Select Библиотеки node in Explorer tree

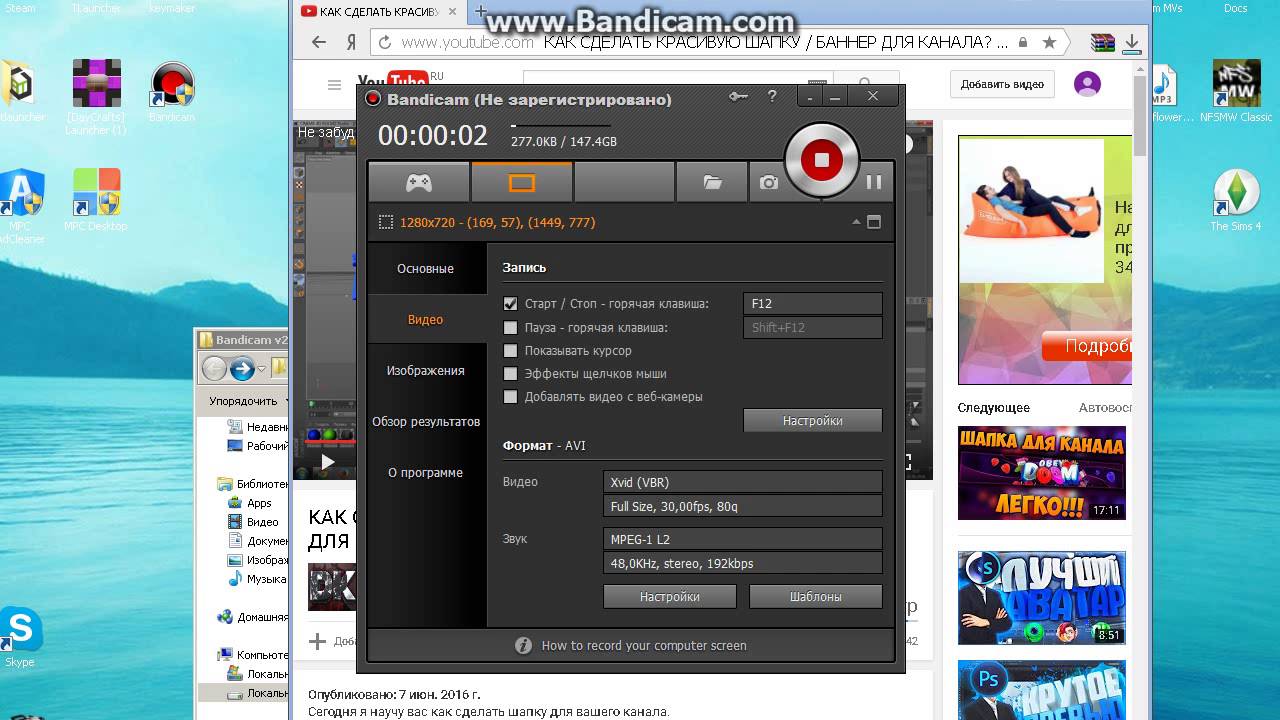(x=253, y=483)
